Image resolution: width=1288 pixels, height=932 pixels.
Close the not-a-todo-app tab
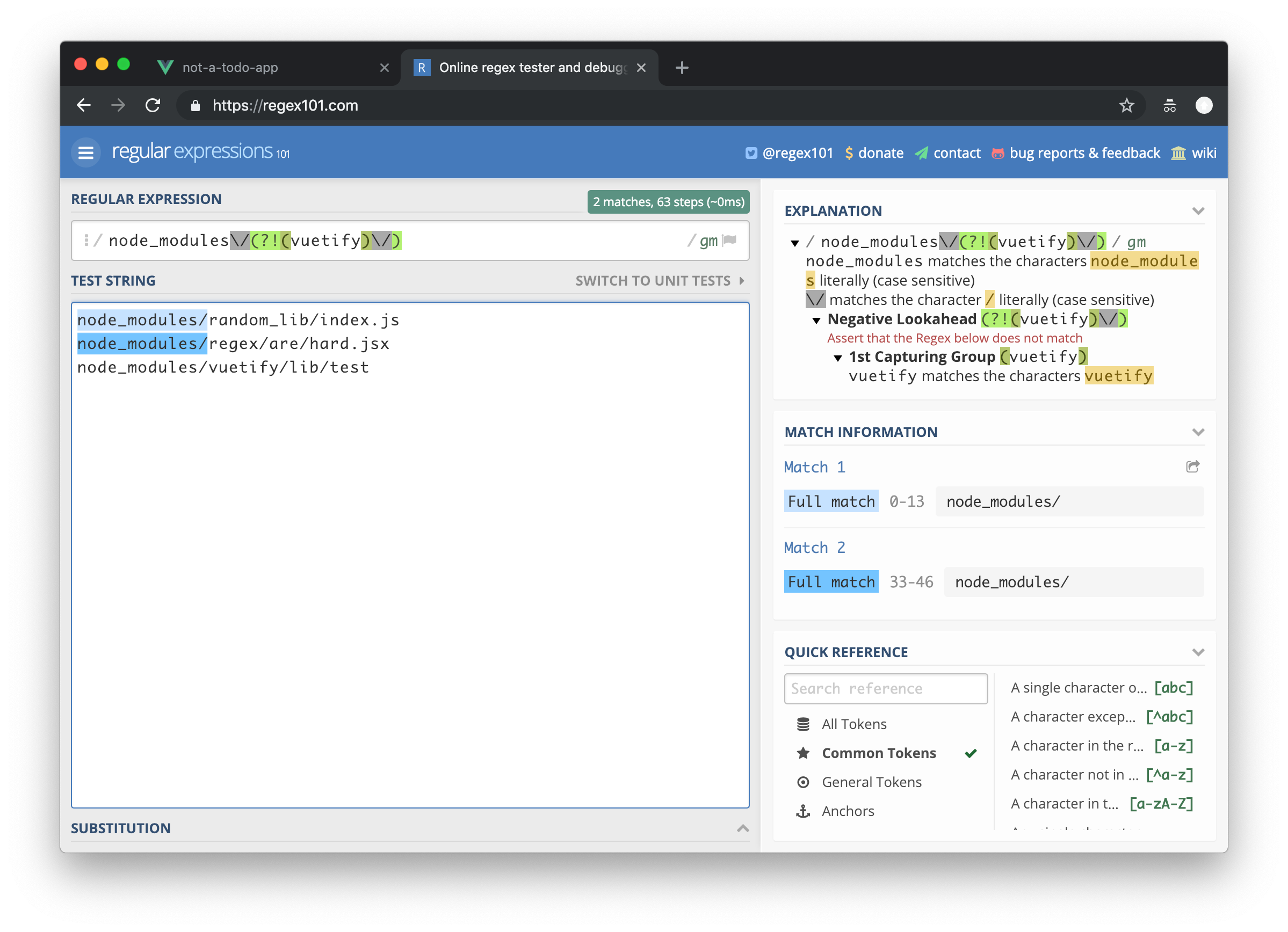385,68
